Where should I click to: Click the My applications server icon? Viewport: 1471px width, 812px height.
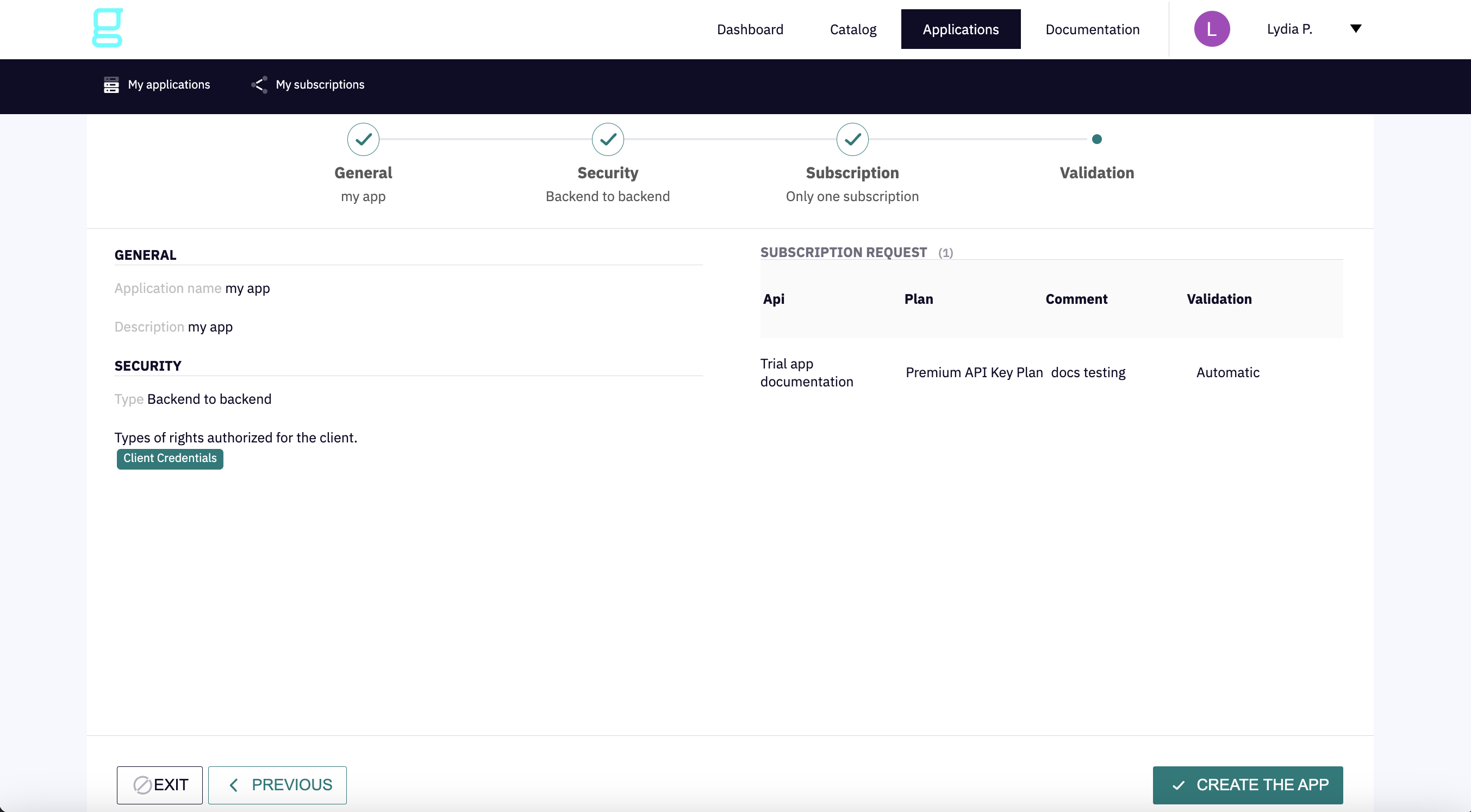coord(111,84)
